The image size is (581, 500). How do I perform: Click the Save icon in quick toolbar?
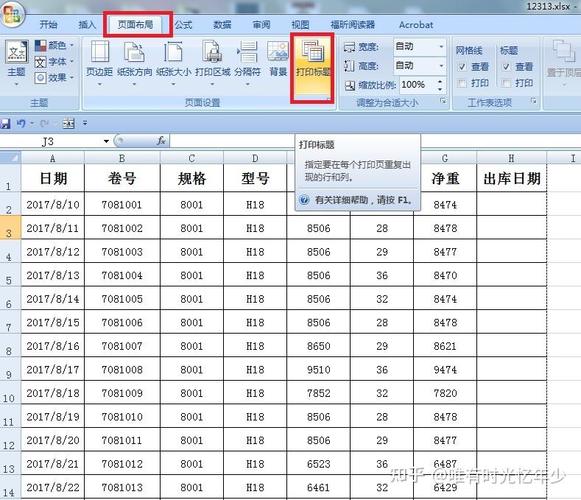pos(5,123)
